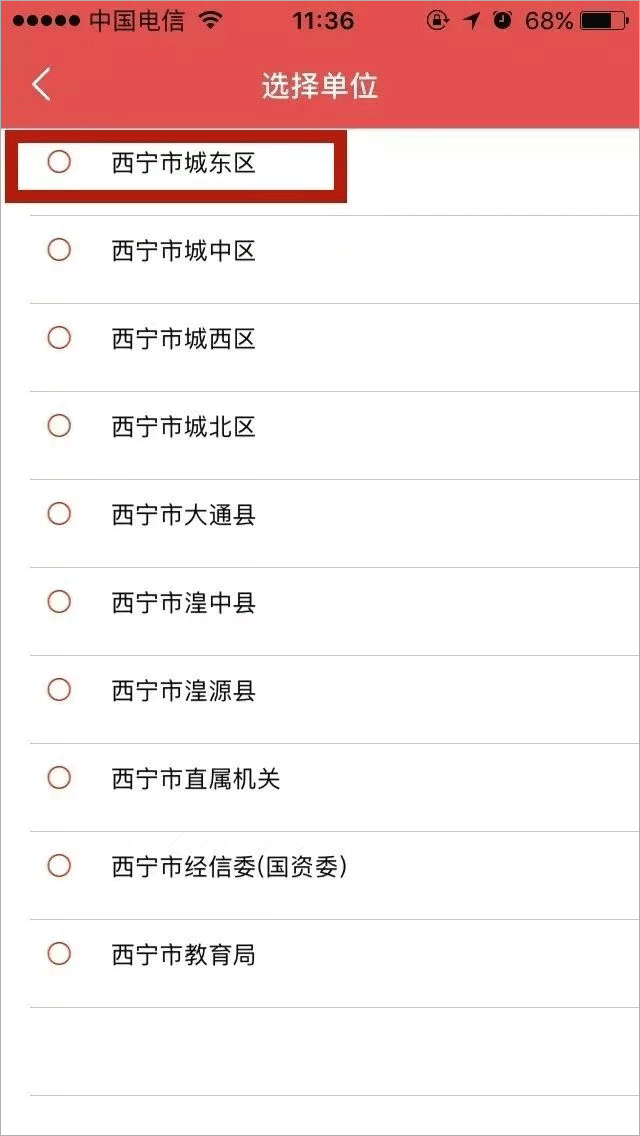This screenshot has height=1136, width=640.
Task: Select the 西宁市城中区 radio button
Action: tap(59, 250)
